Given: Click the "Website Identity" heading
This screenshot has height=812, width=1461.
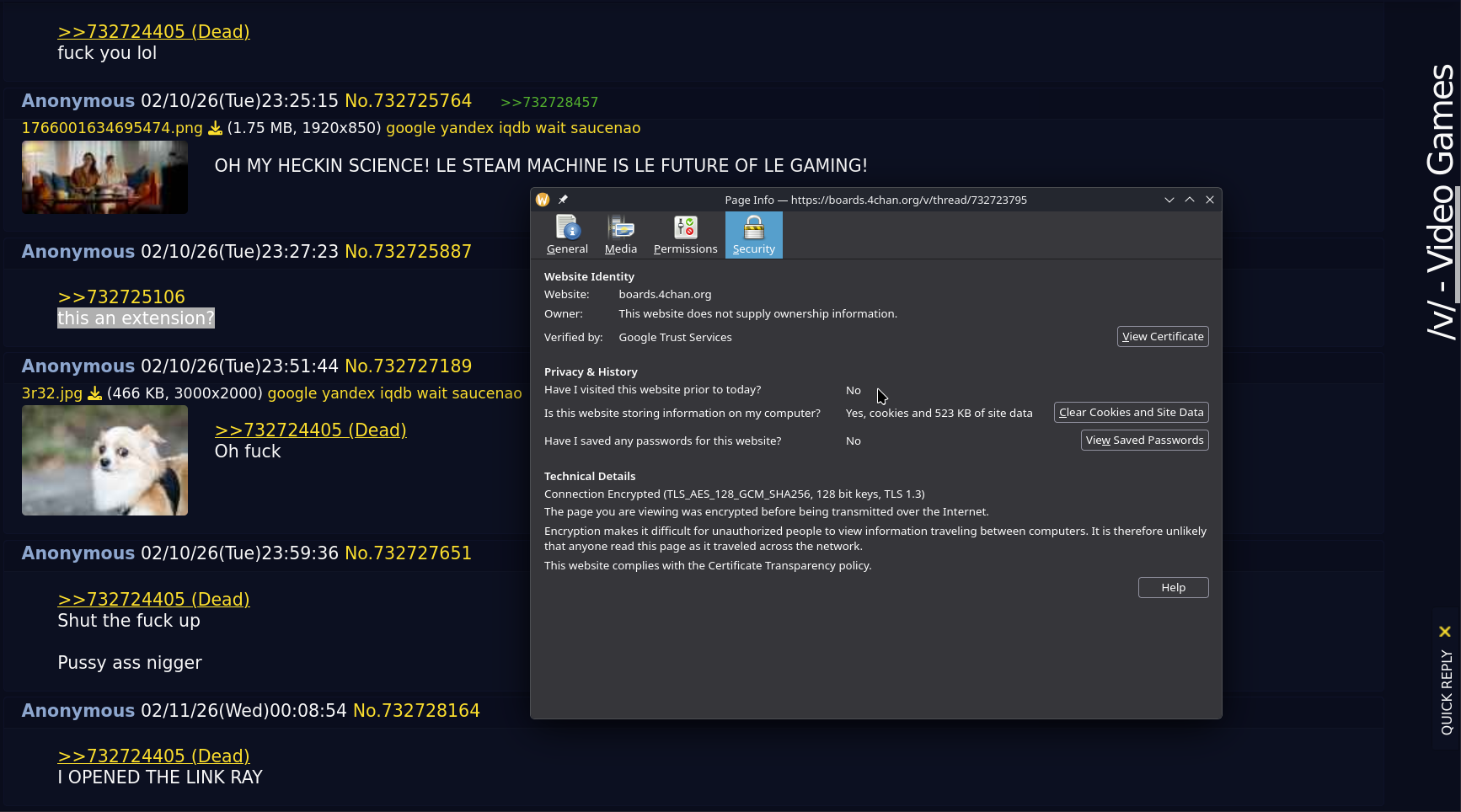Looking at the screenshot, I should (589, 277).
